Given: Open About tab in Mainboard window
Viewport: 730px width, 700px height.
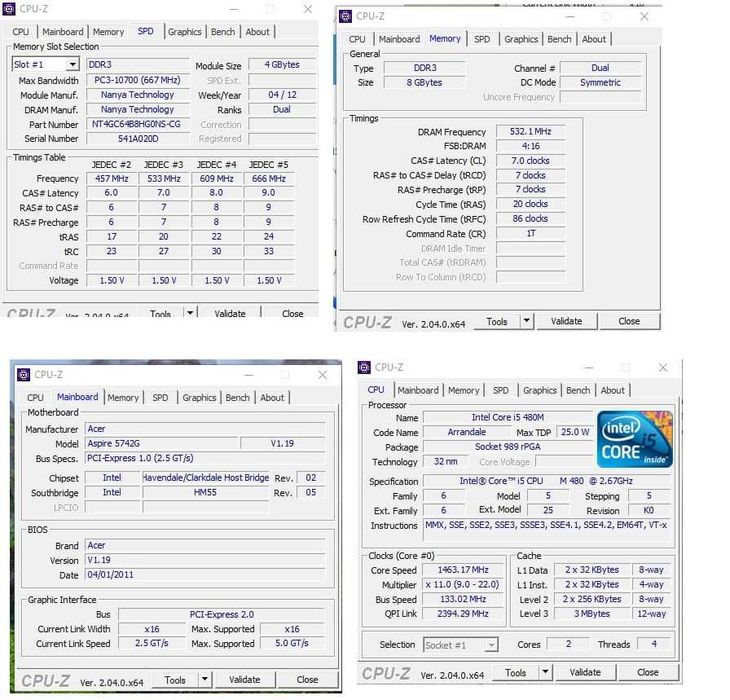Looking at the screenshot, I should tap(272, 397).
